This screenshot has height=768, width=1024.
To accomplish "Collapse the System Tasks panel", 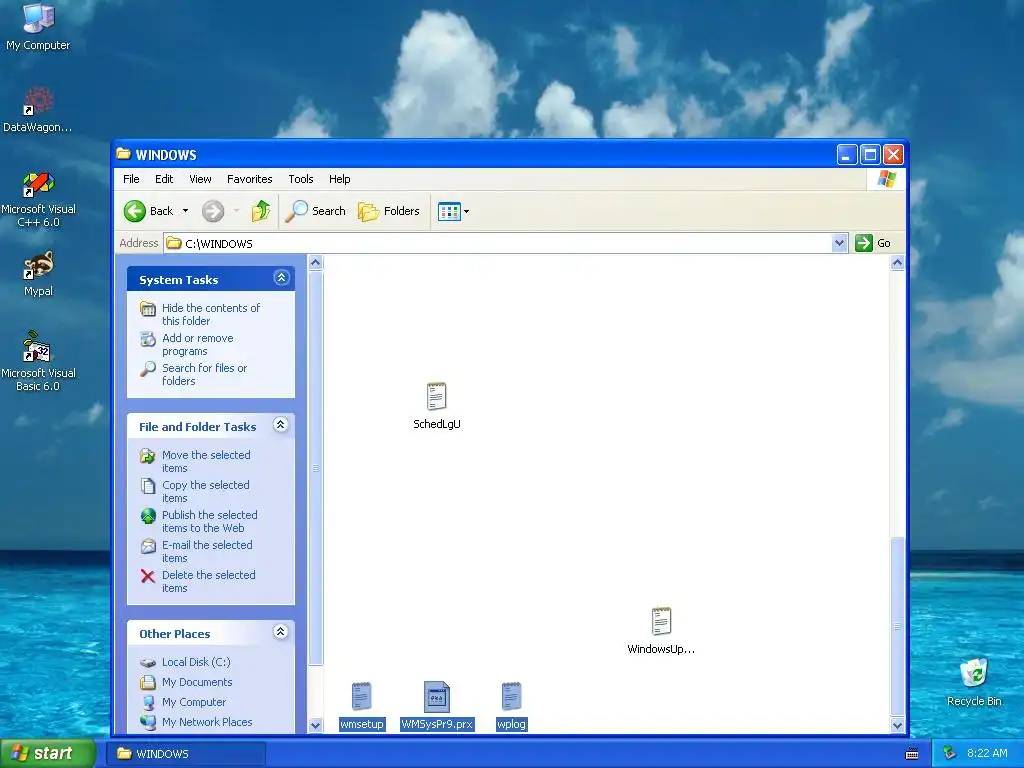I will click(x=281, y=278).
